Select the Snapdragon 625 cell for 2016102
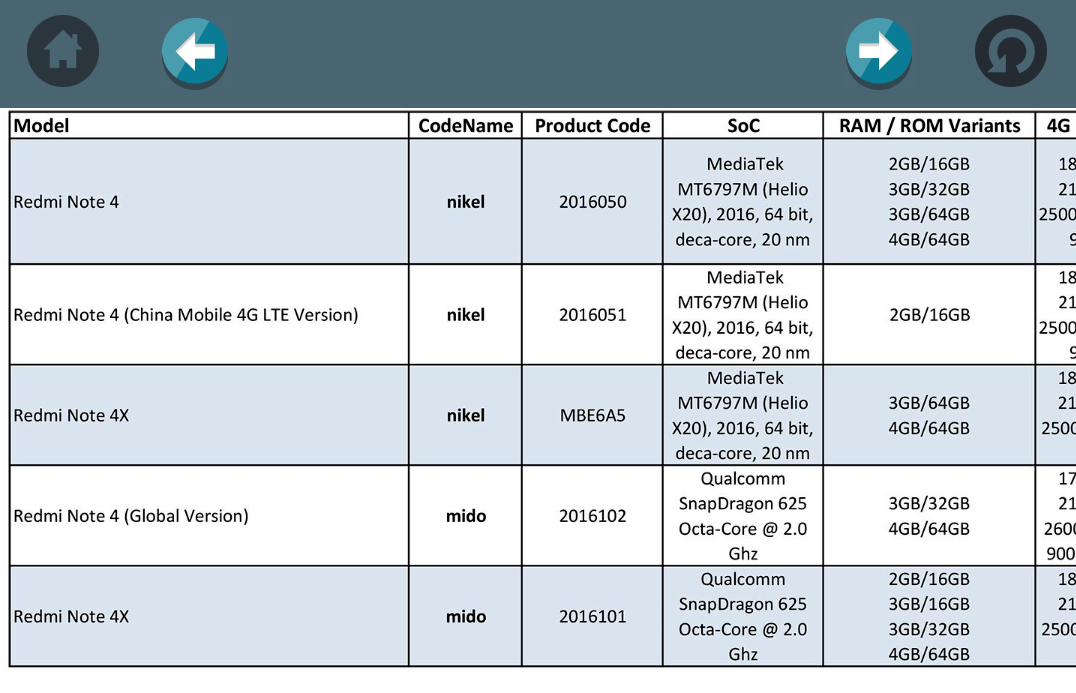 (x=743, y=516)
